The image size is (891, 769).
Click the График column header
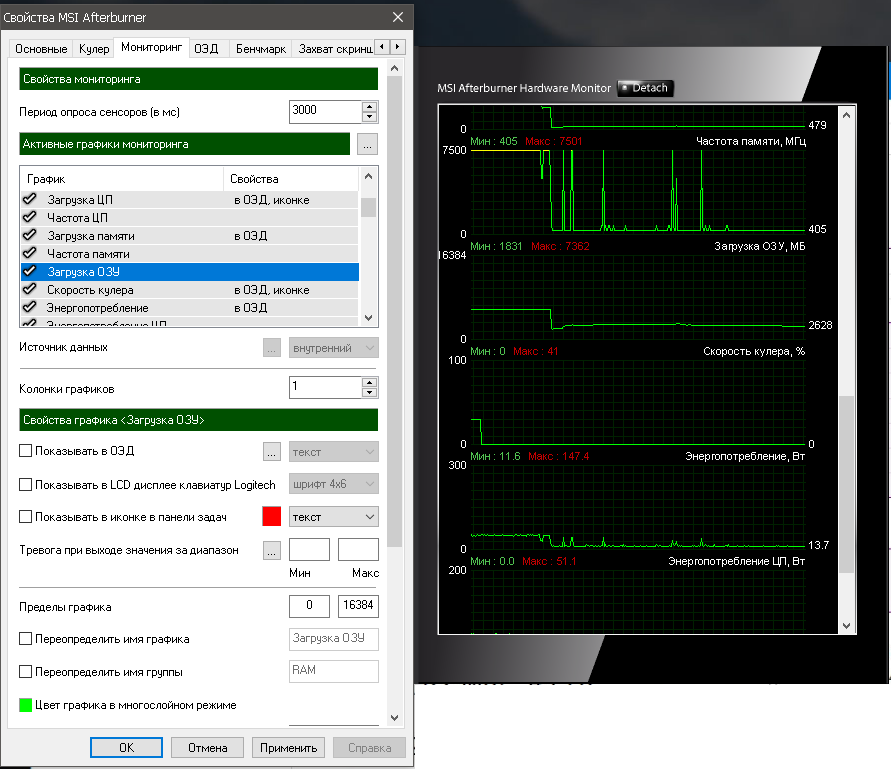[x=122, y=179]
